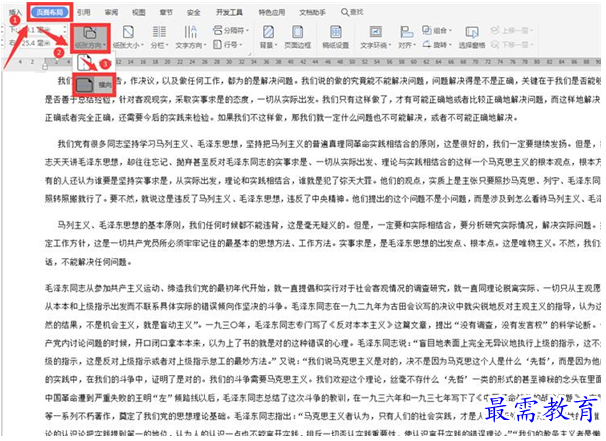Click 上移一层 bring forward

click(x=512, y=30)
